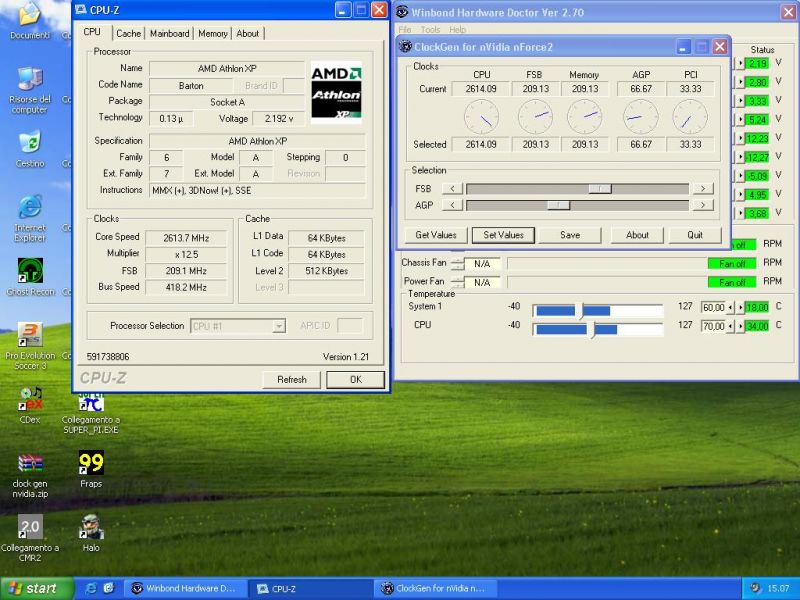The width and height of the screenshot is (800, 600).
Task: Click Selected FSB 209.13 value field
Action: tap(535, 144)
